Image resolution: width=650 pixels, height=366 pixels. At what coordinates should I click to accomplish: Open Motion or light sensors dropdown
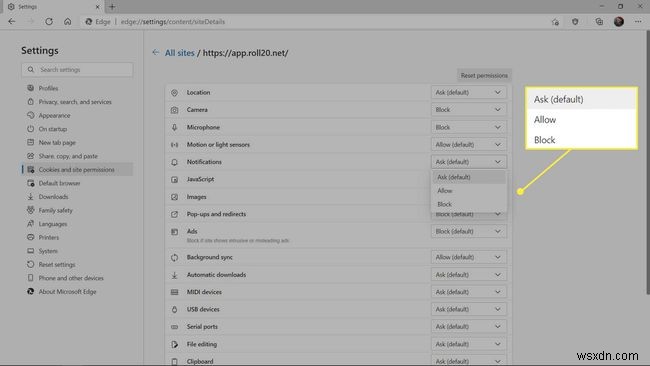click(x=468, y=145)
